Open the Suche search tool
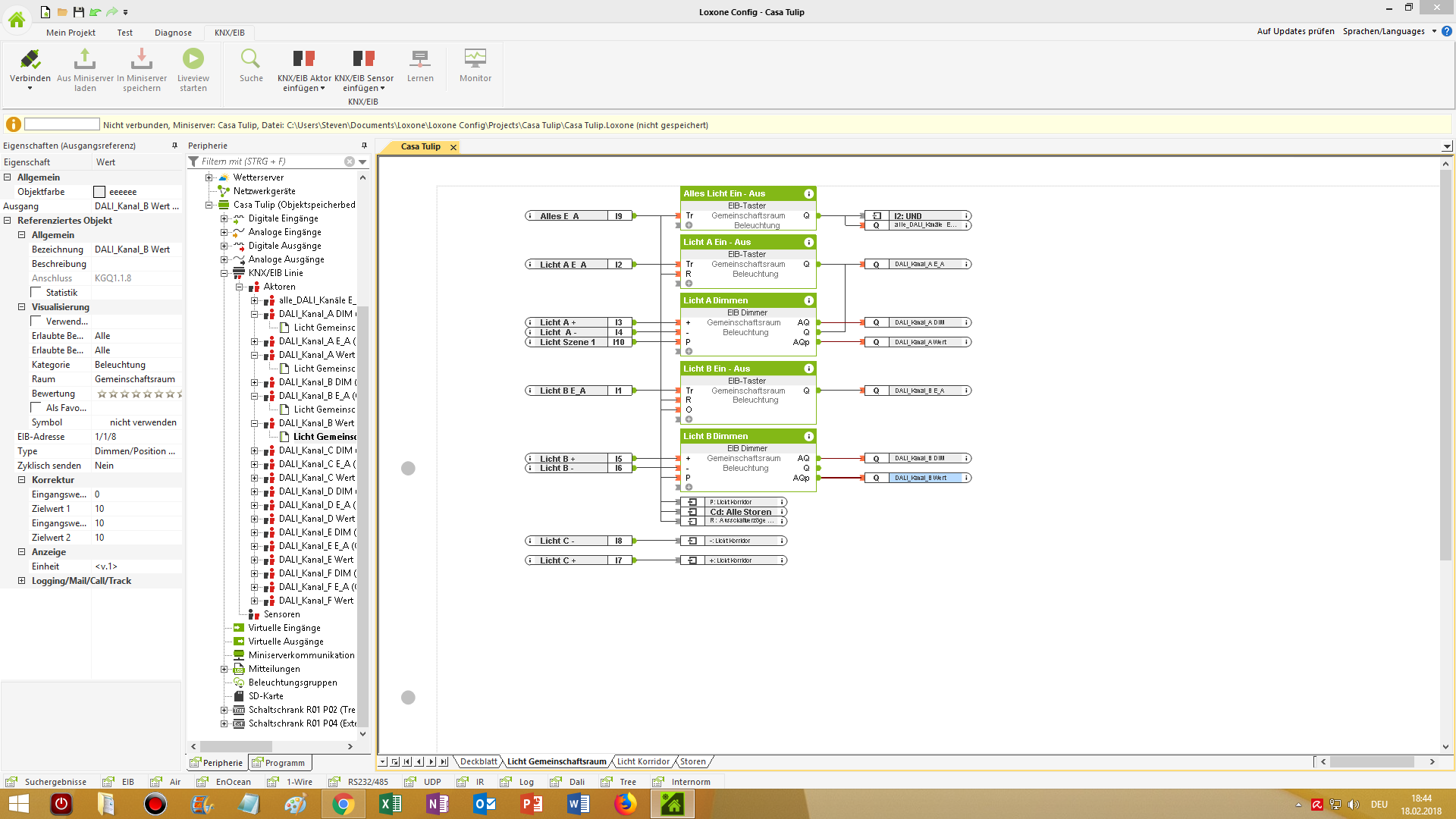1456x819 pixels. coord(251,59)
